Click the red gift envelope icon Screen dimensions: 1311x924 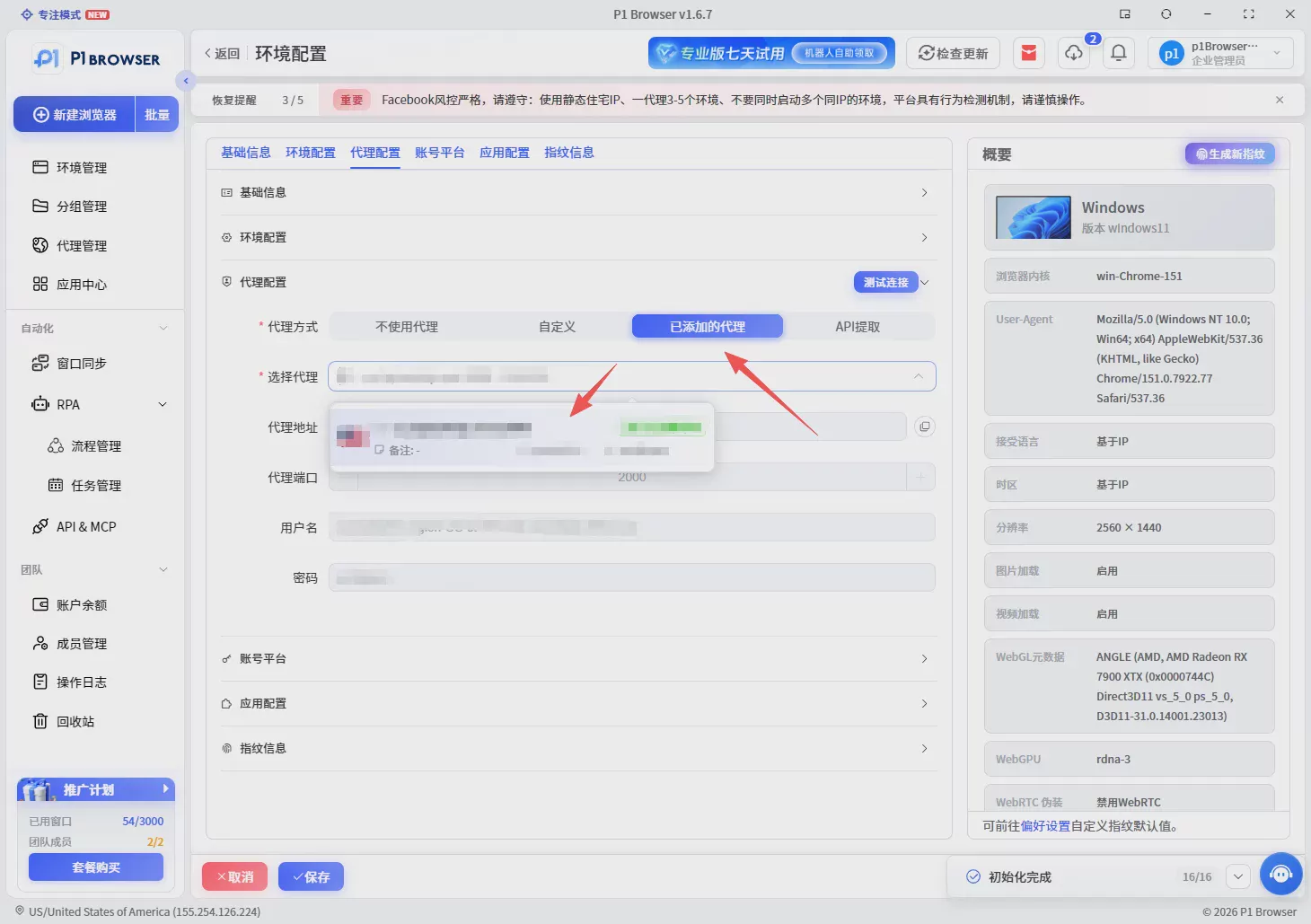(1029, 53)
